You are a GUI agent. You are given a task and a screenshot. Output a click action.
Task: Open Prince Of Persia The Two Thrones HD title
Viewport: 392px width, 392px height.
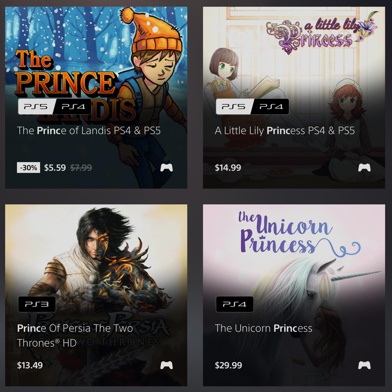[75, 335]
